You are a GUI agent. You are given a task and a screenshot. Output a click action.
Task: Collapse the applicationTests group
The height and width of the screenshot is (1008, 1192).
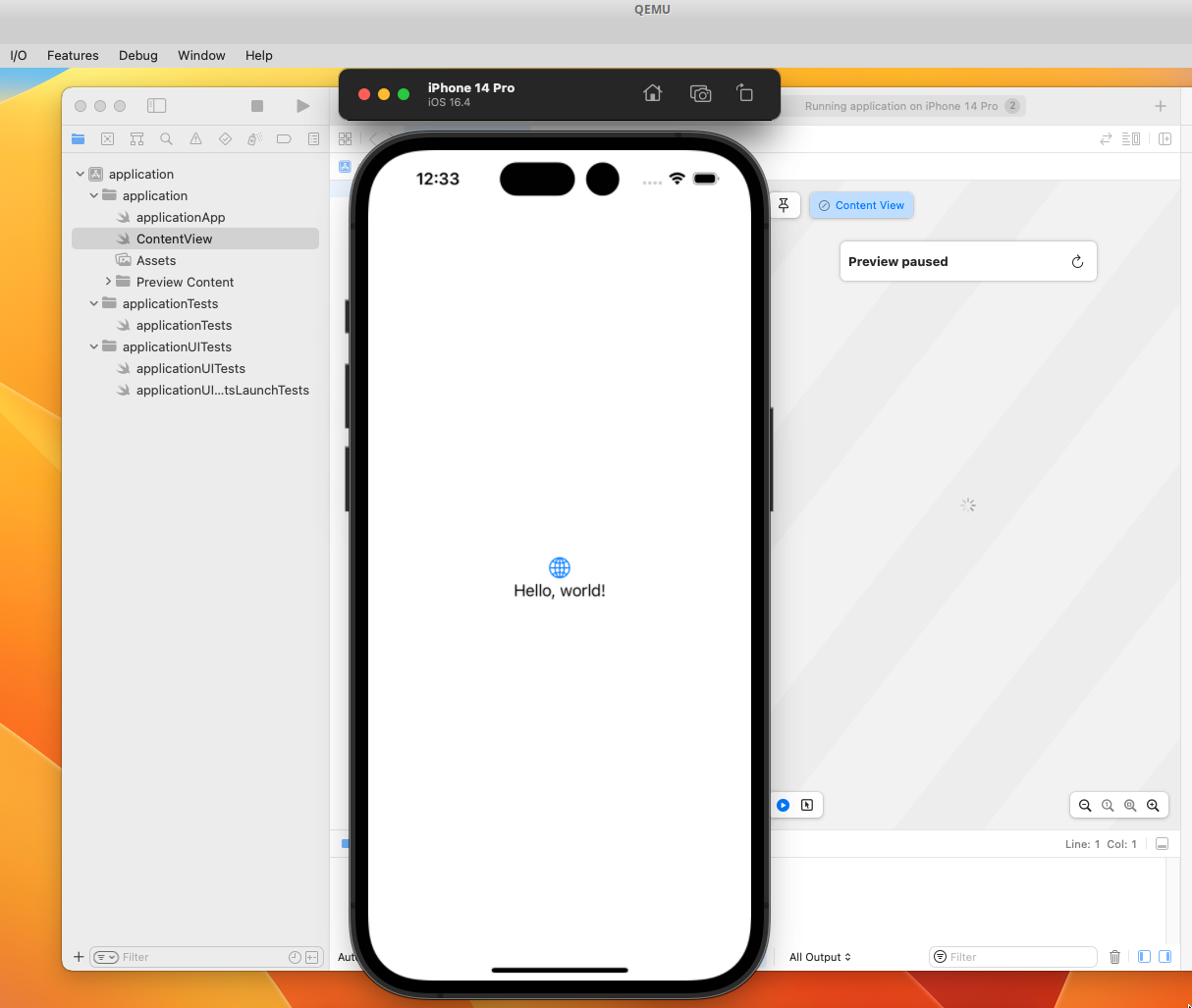pyautogui.click(x=94, y=303)
